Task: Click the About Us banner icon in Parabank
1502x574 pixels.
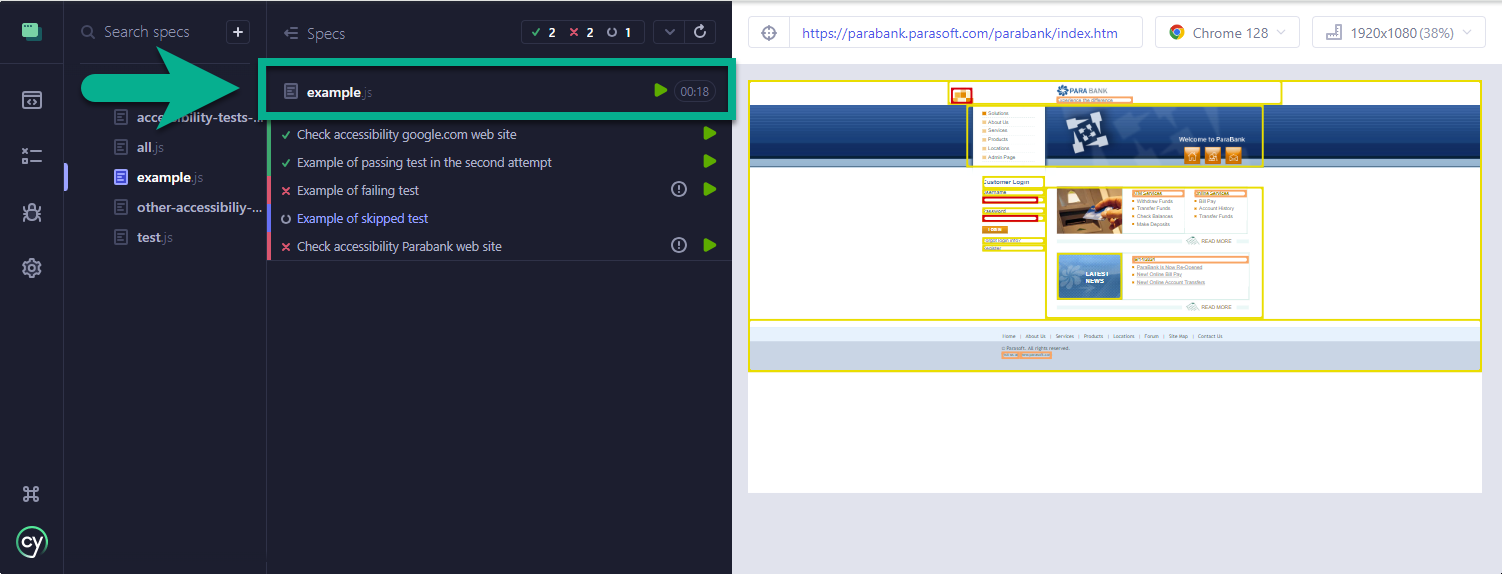Action: click(x=1212, y=156)
